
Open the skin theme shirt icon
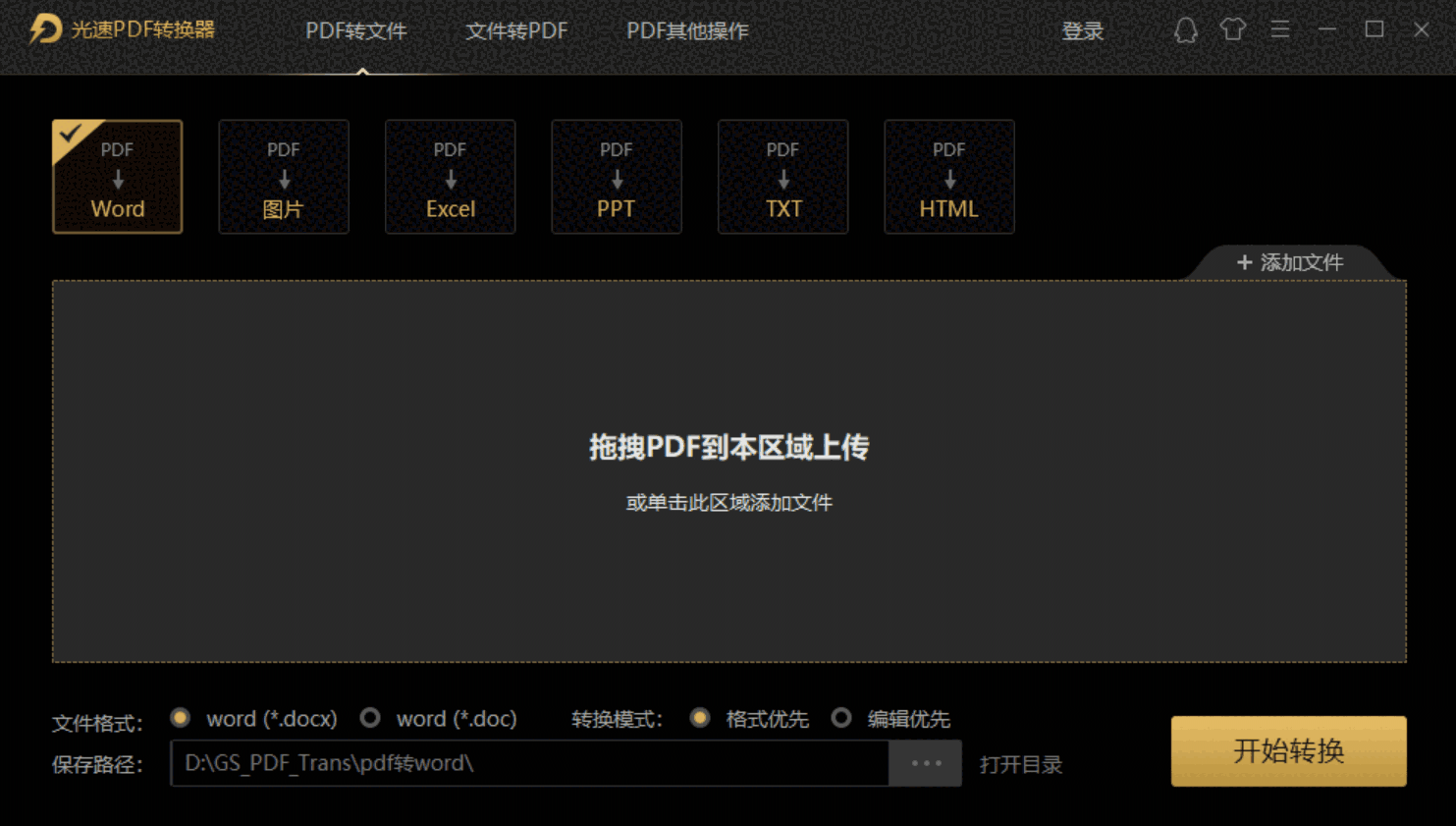1233,29
